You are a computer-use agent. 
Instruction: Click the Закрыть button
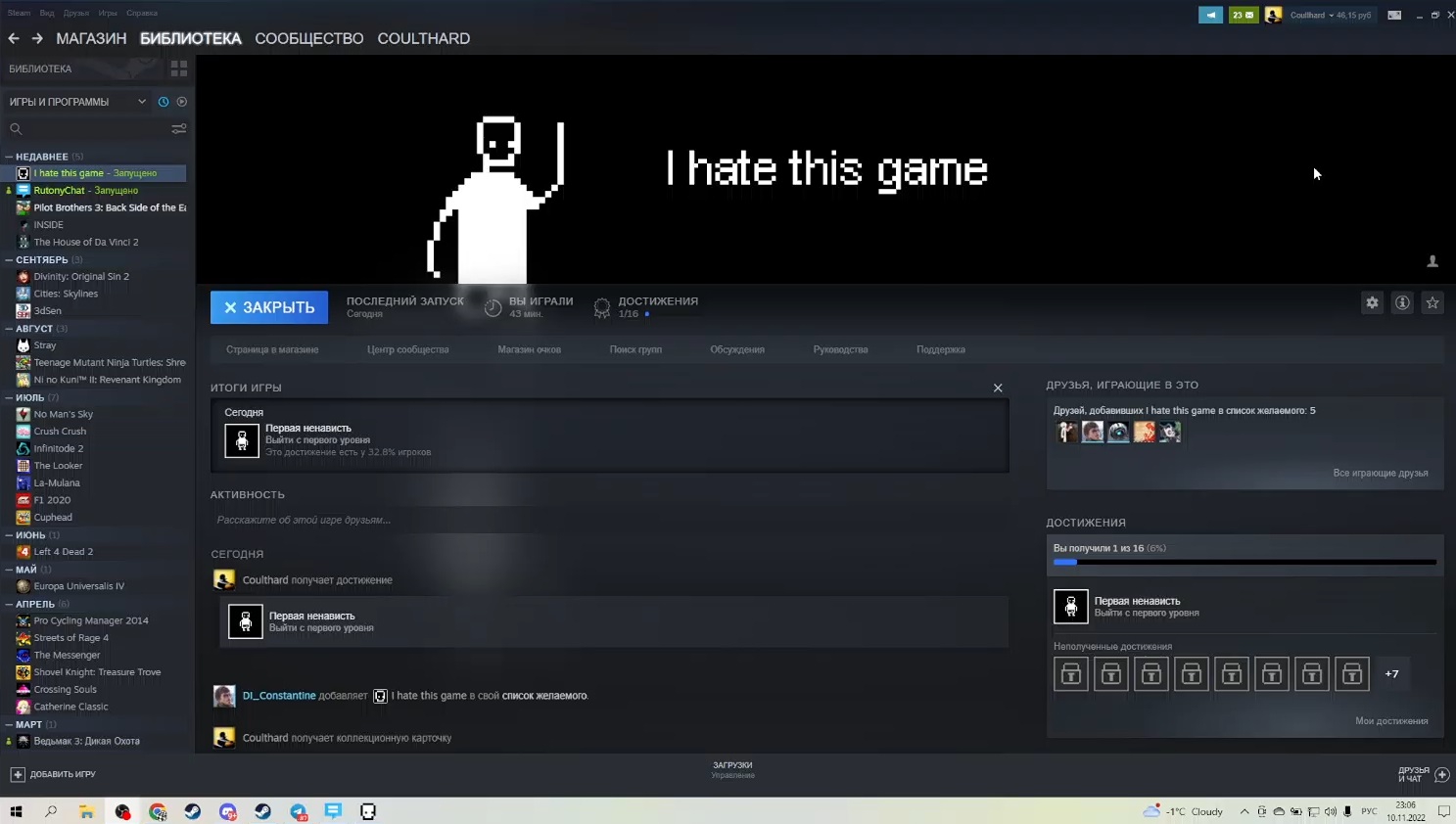269,307
